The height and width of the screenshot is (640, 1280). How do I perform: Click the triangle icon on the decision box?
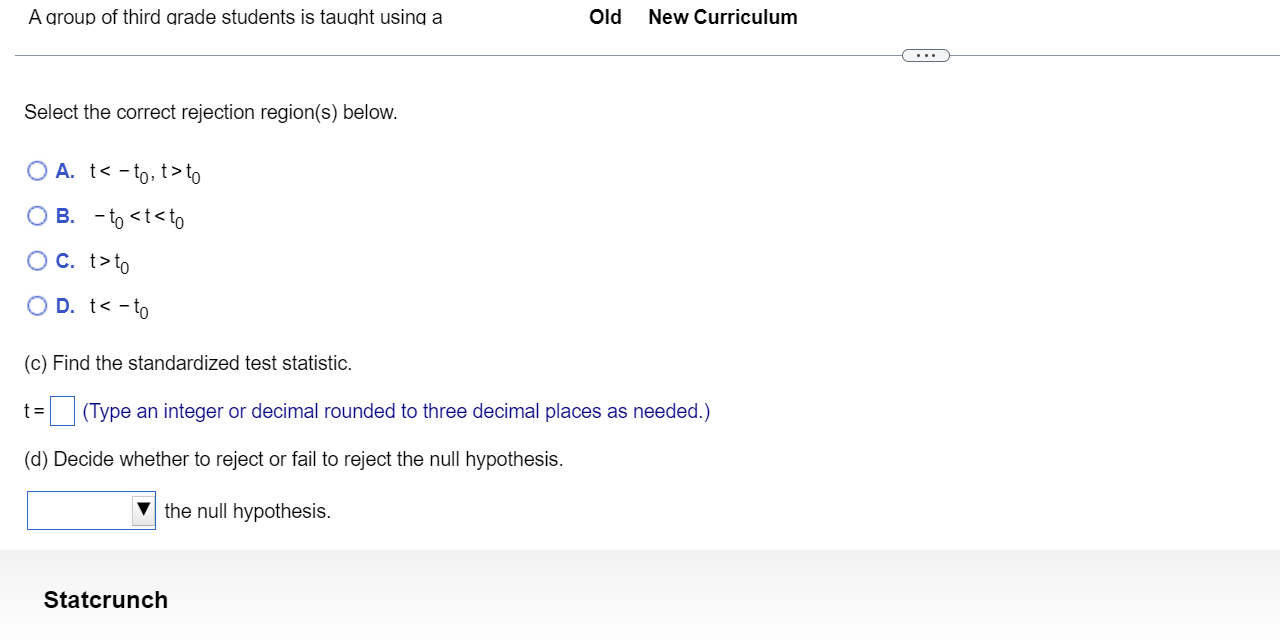144,510
